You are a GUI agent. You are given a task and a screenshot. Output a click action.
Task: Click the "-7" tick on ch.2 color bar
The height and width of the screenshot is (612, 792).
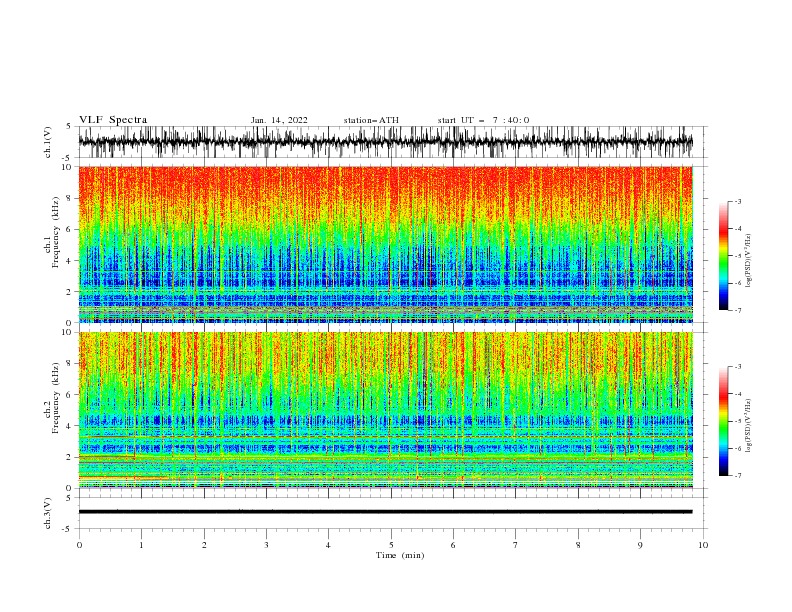click(x=737, y=476)
